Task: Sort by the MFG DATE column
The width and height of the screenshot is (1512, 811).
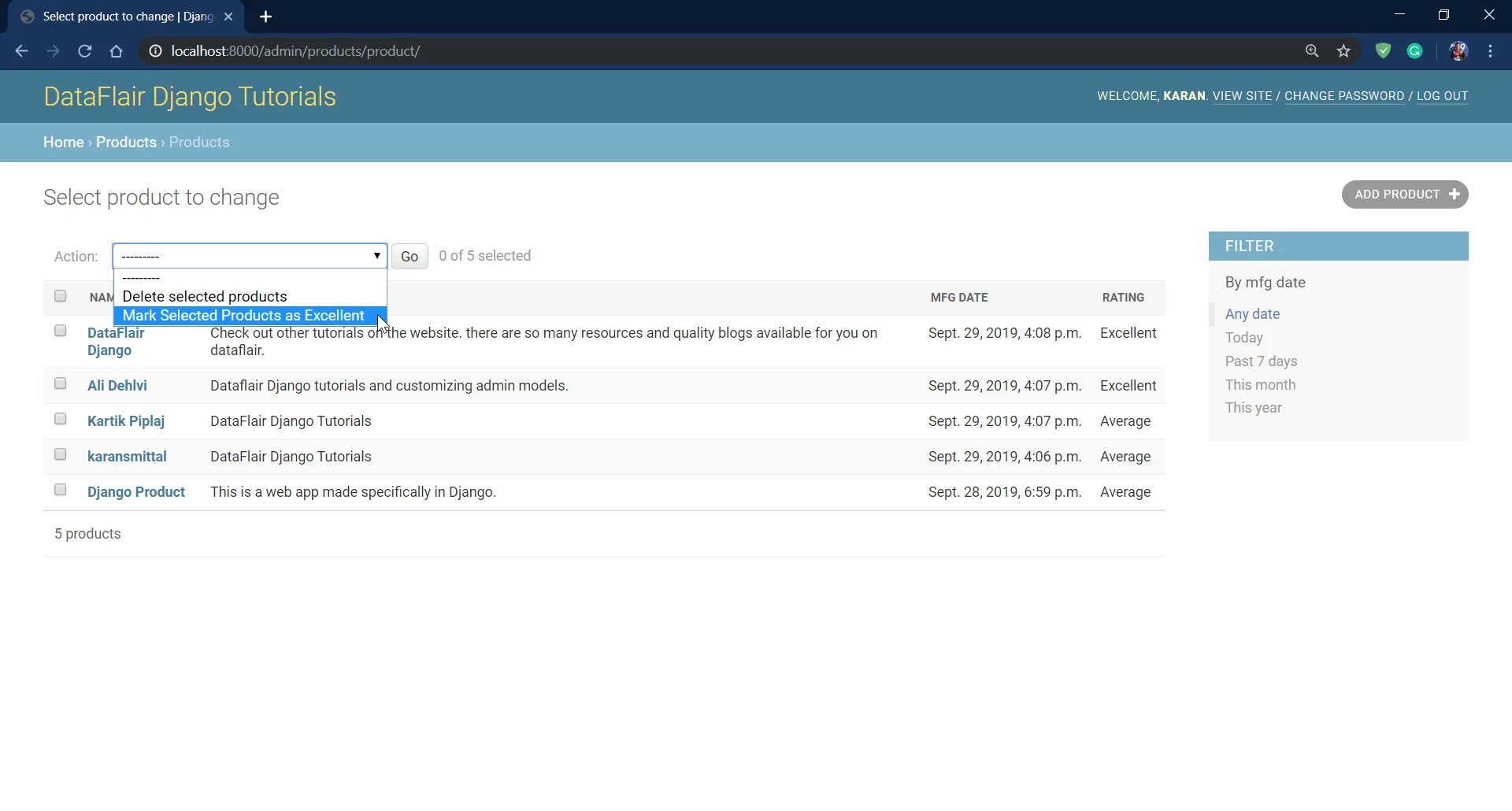Action: (x=959, y=298)
